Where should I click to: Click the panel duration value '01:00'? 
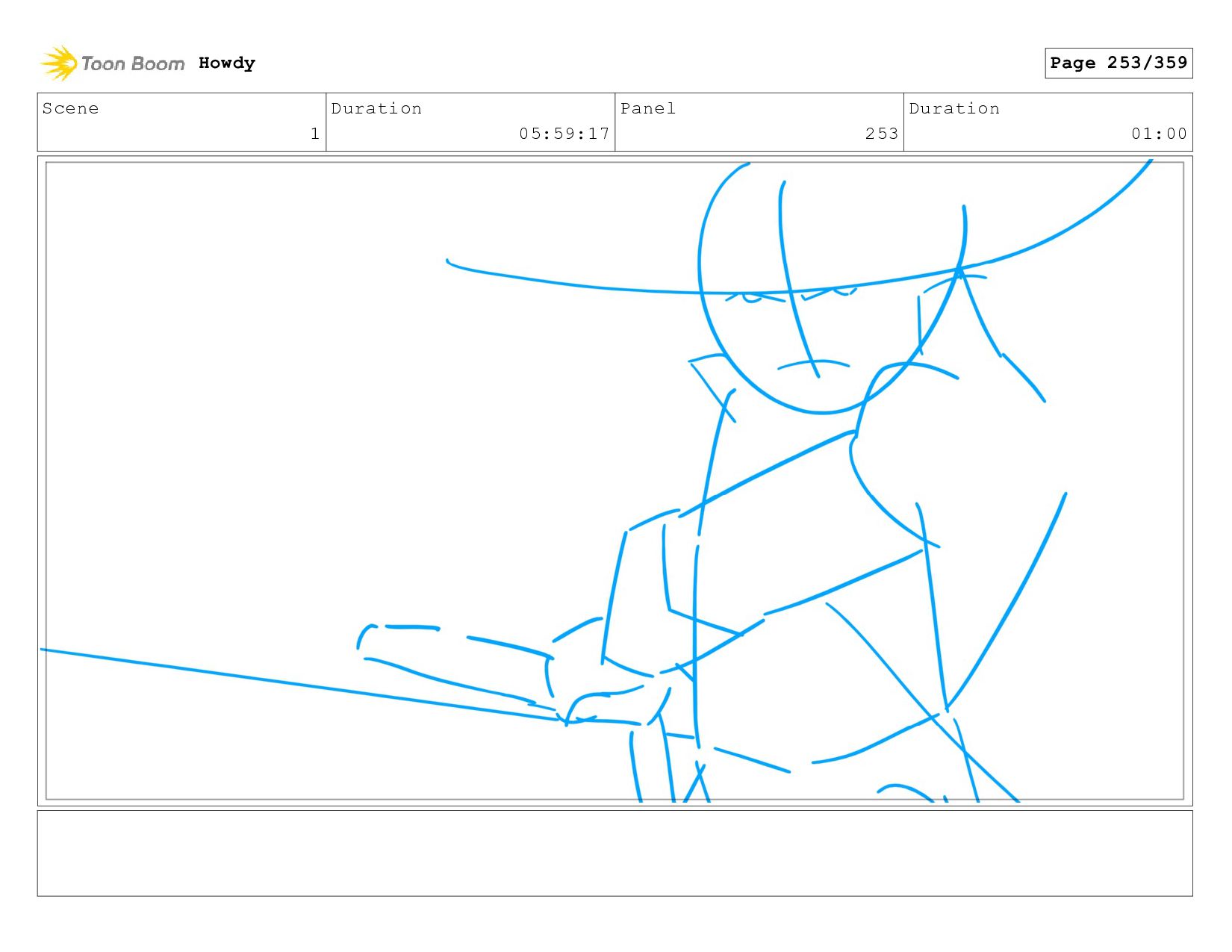click(1159, 134)
